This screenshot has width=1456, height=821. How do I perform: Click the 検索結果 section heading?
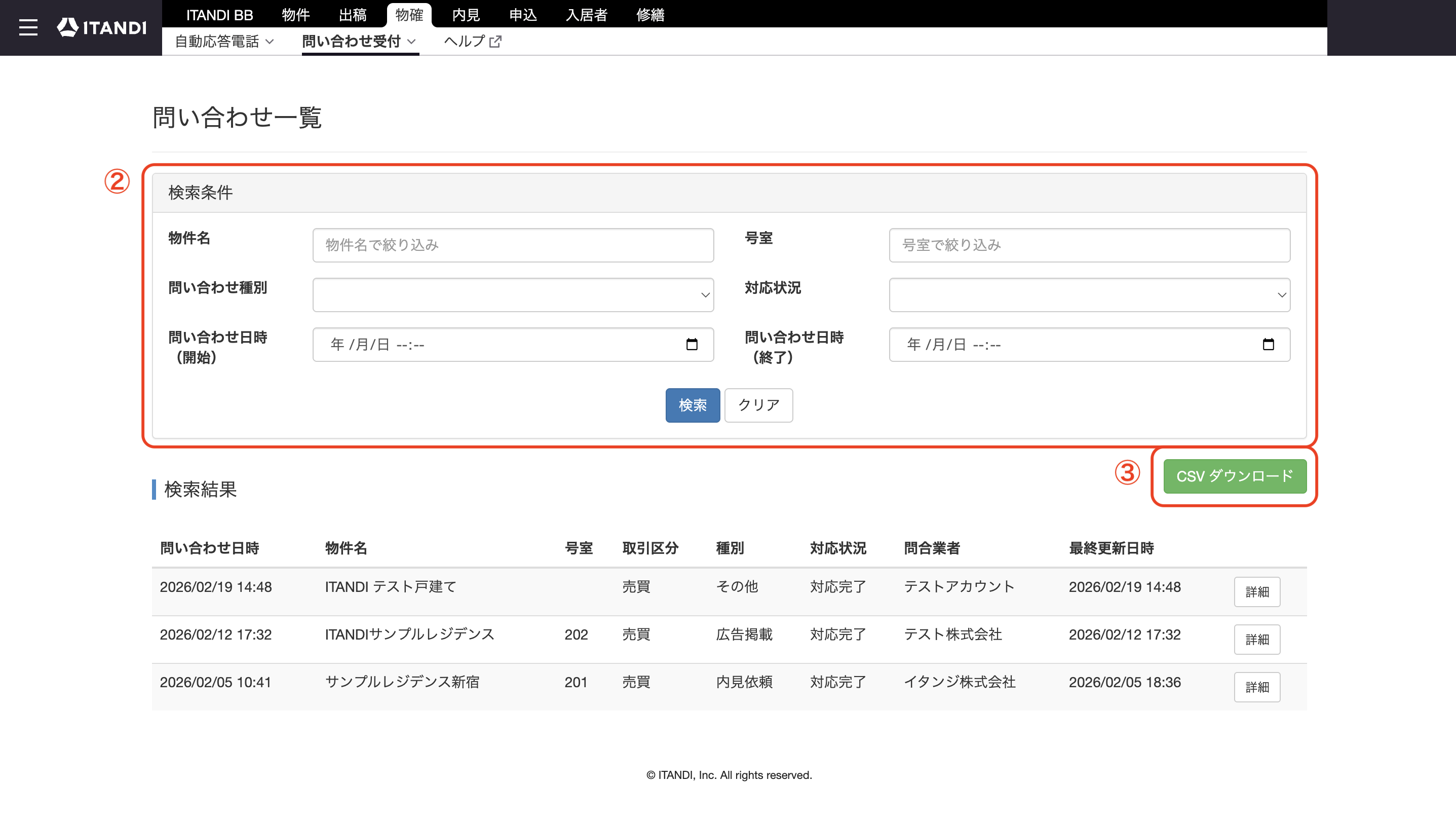200,489
